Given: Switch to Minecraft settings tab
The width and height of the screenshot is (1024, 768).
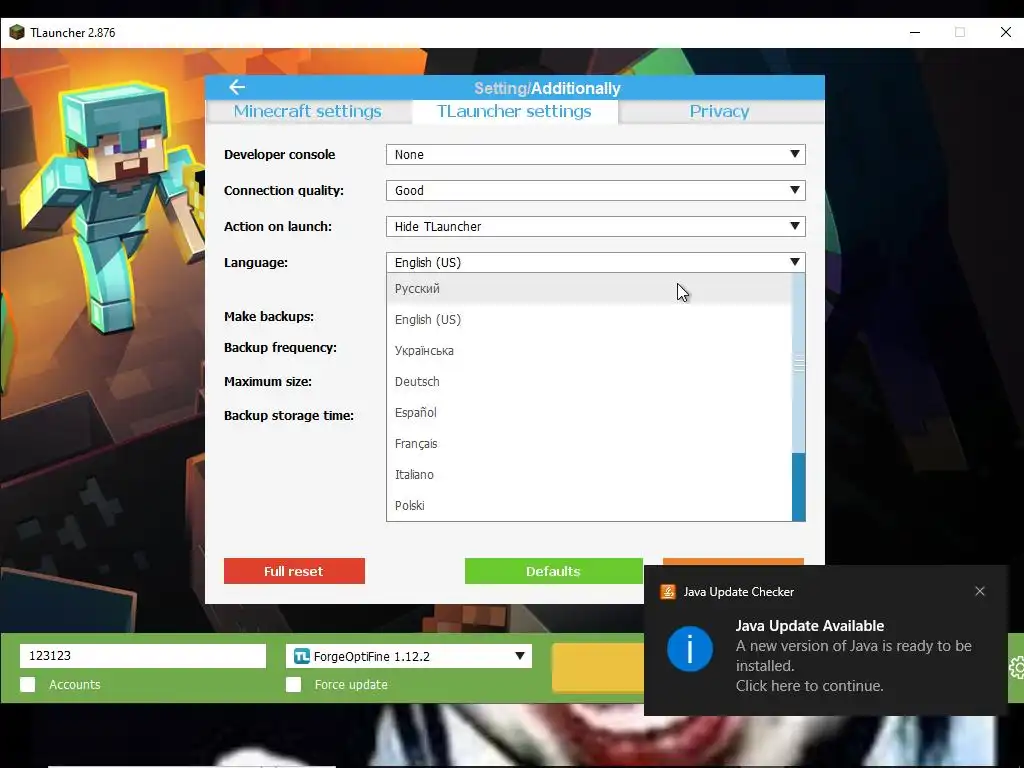Looking at the screenshot, I should pyautogui.click(x=308, y=111).
